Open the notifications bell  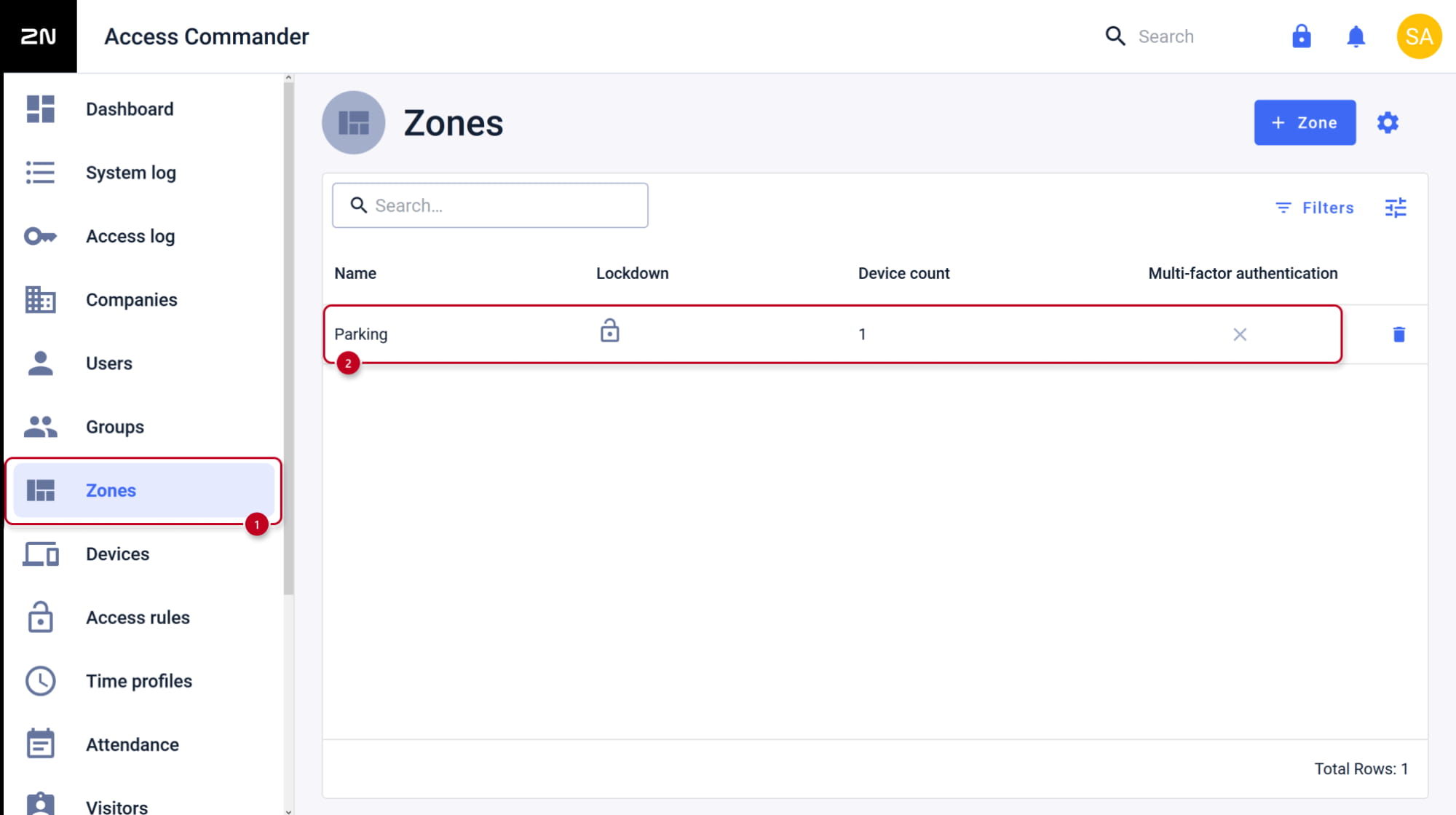coord(1356,36)
